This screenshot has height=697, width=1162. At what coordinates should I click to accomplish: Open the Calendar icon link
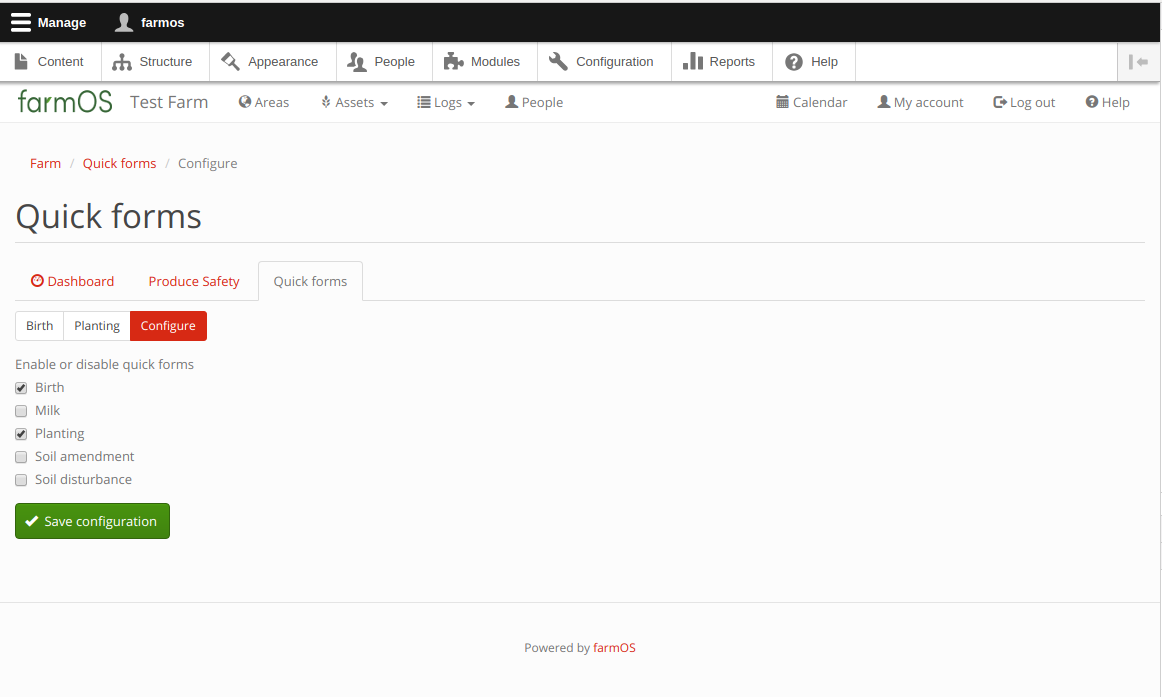click(782, 102)
